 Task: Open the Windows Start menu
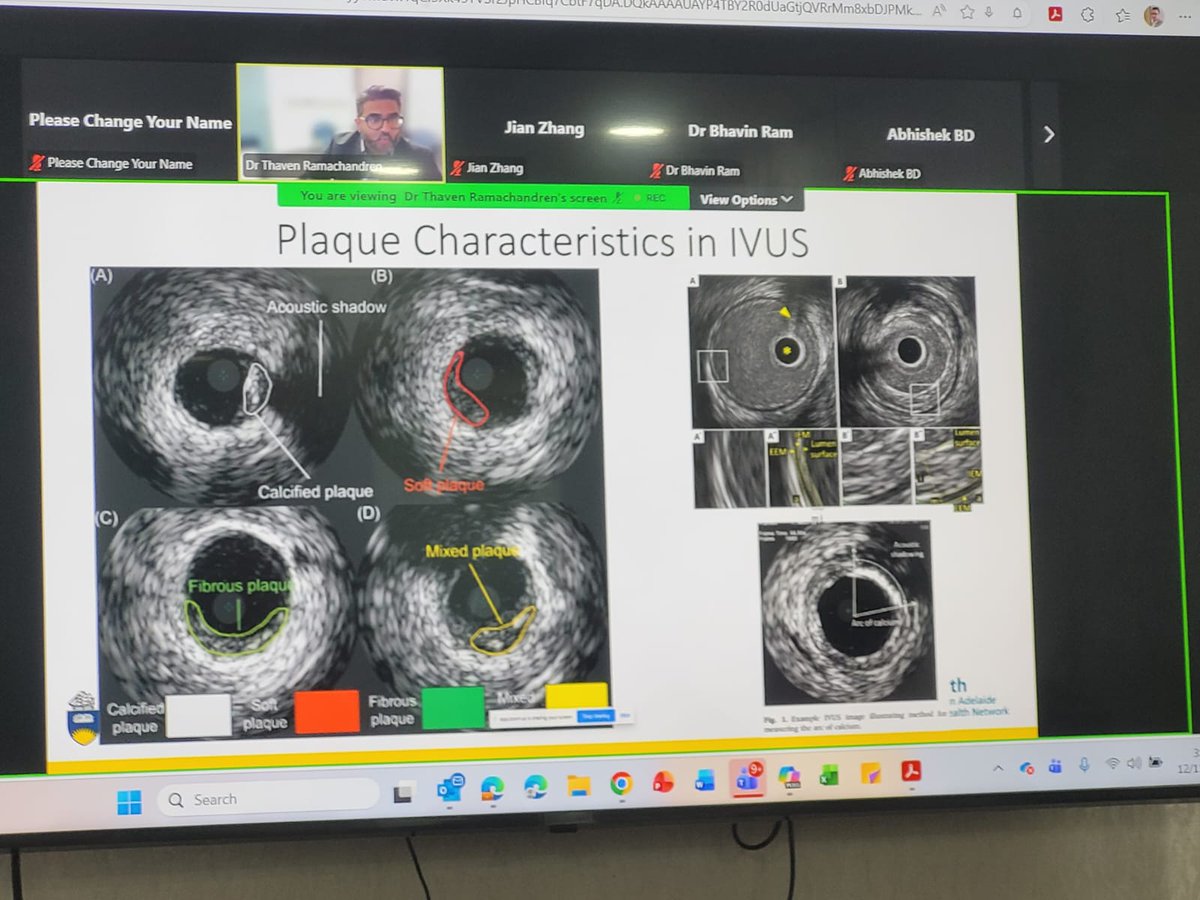coord(129,801)
